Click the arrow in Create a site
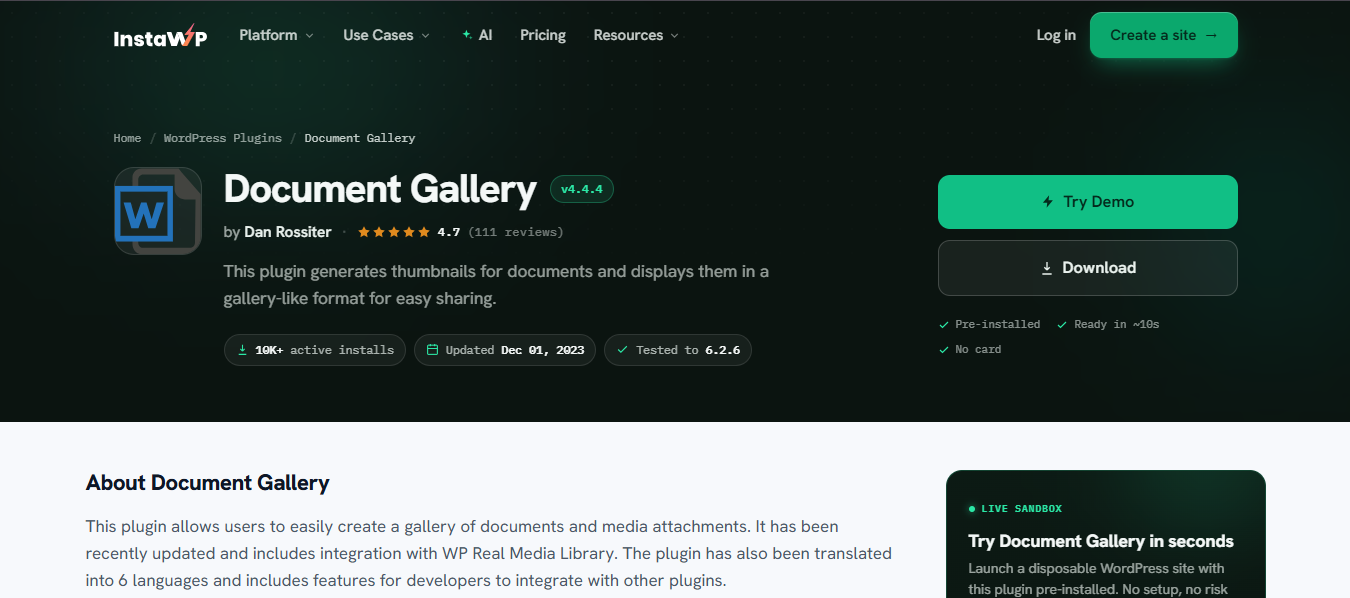This screenshot has height=598, width=1350. pyautogui.click(x=1211, y=35)
